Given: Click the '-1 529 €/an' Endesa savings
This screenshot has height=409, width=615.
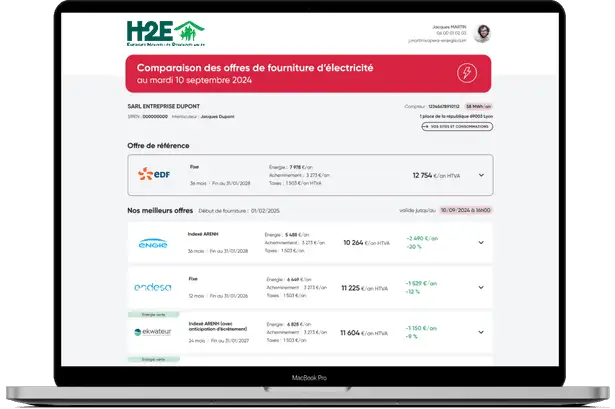Looking at the screenshot, I should click(421, 283).
